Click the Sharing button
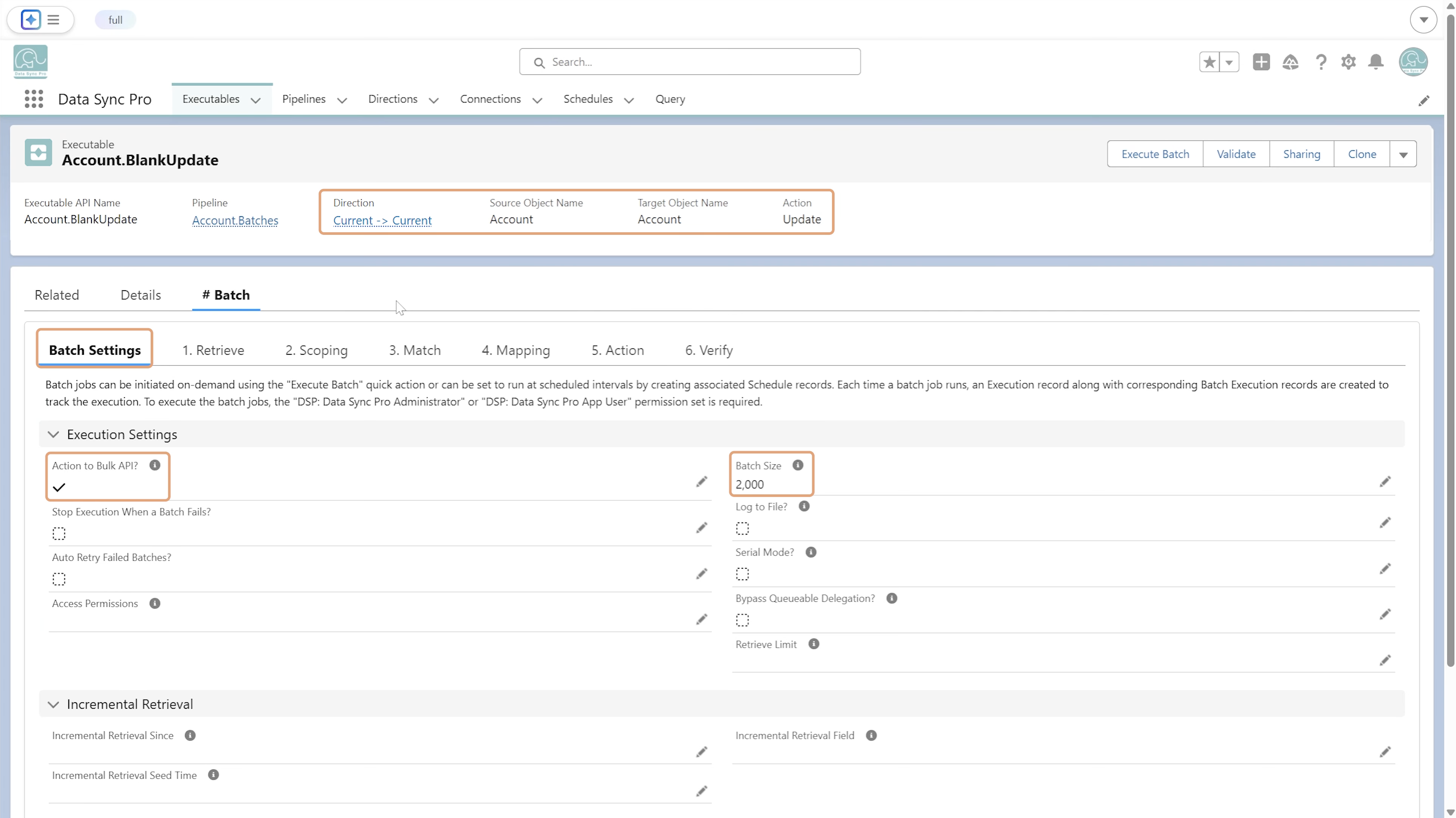This screenshot has width=1456, height=818. (x=1302, y=154)
